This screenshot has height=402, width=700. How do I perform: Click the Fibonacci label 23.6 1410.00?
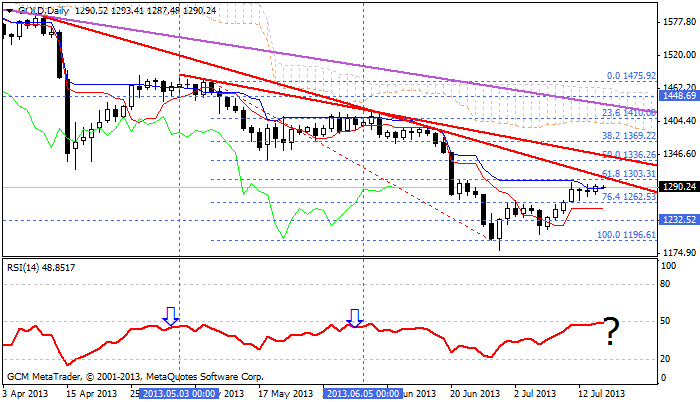click(x=629, y=113)
